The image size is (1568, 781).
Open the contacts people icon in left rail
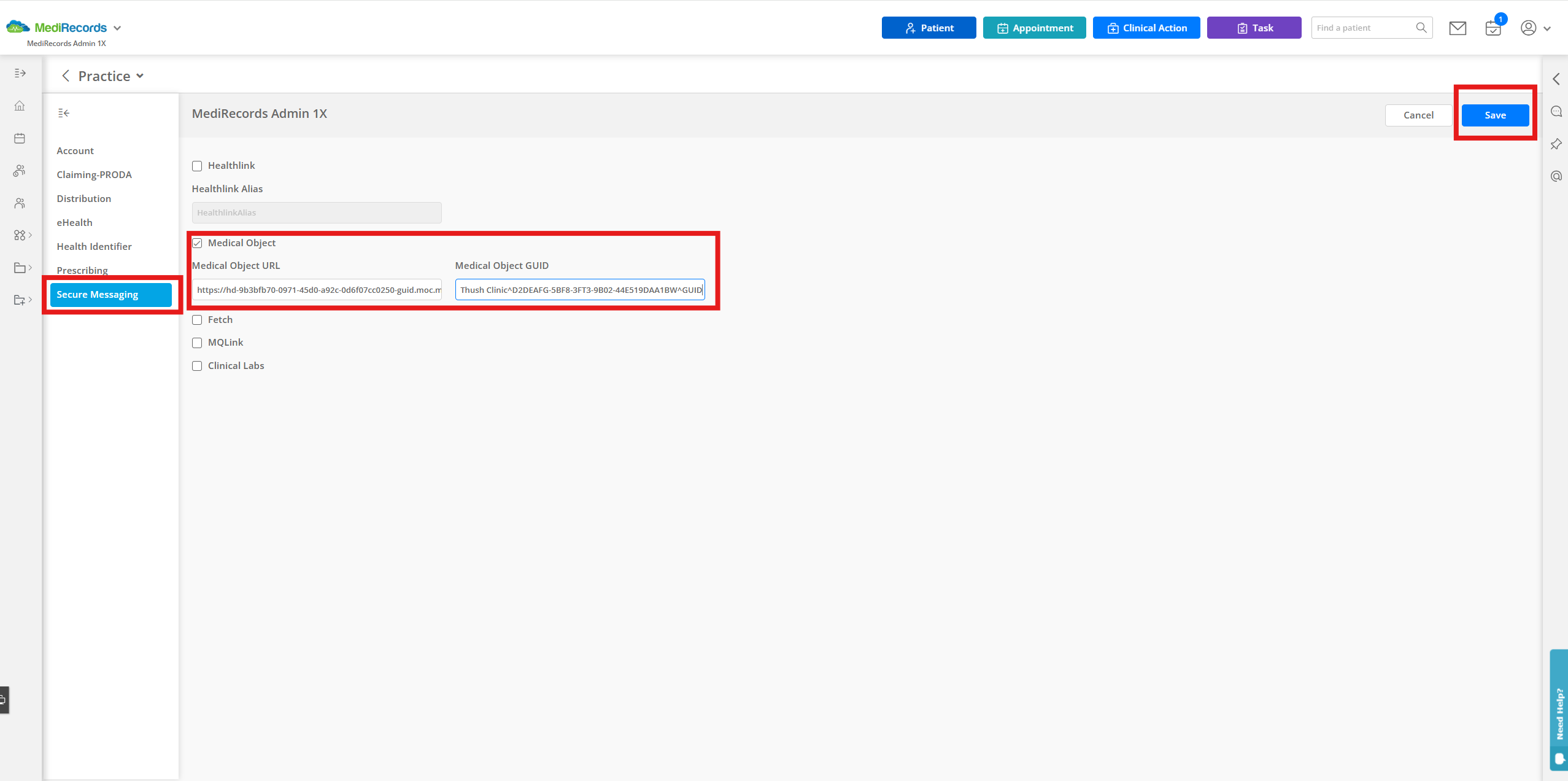pyautogui.click(x=20, y=203)
